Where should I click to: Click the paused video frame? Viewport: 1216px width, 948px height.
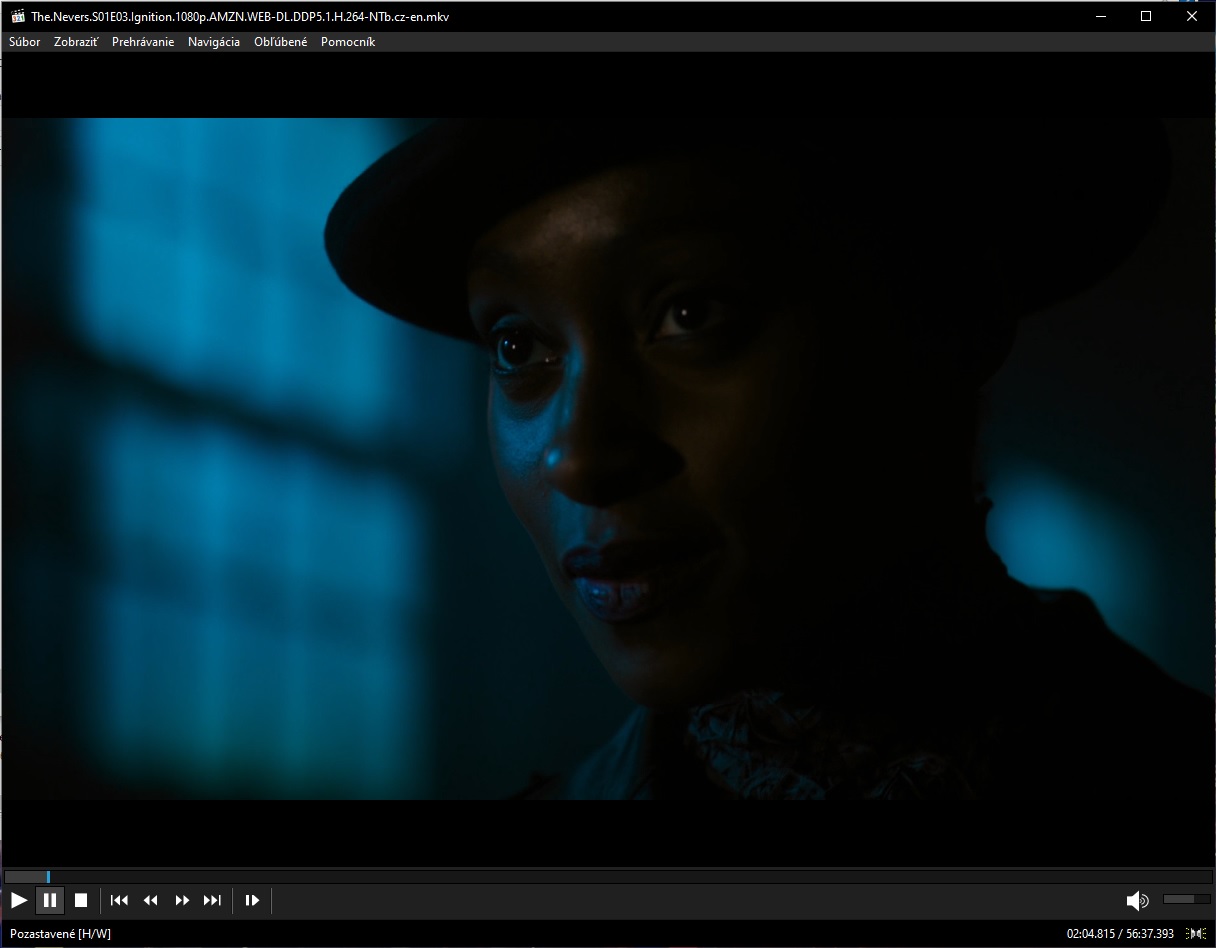pos(608,459)
